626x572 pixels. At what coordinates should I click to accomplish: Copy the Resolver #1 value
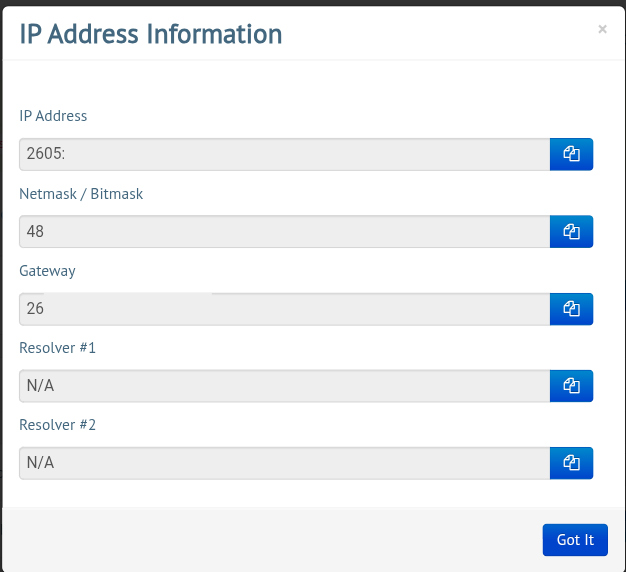point(571,386)
